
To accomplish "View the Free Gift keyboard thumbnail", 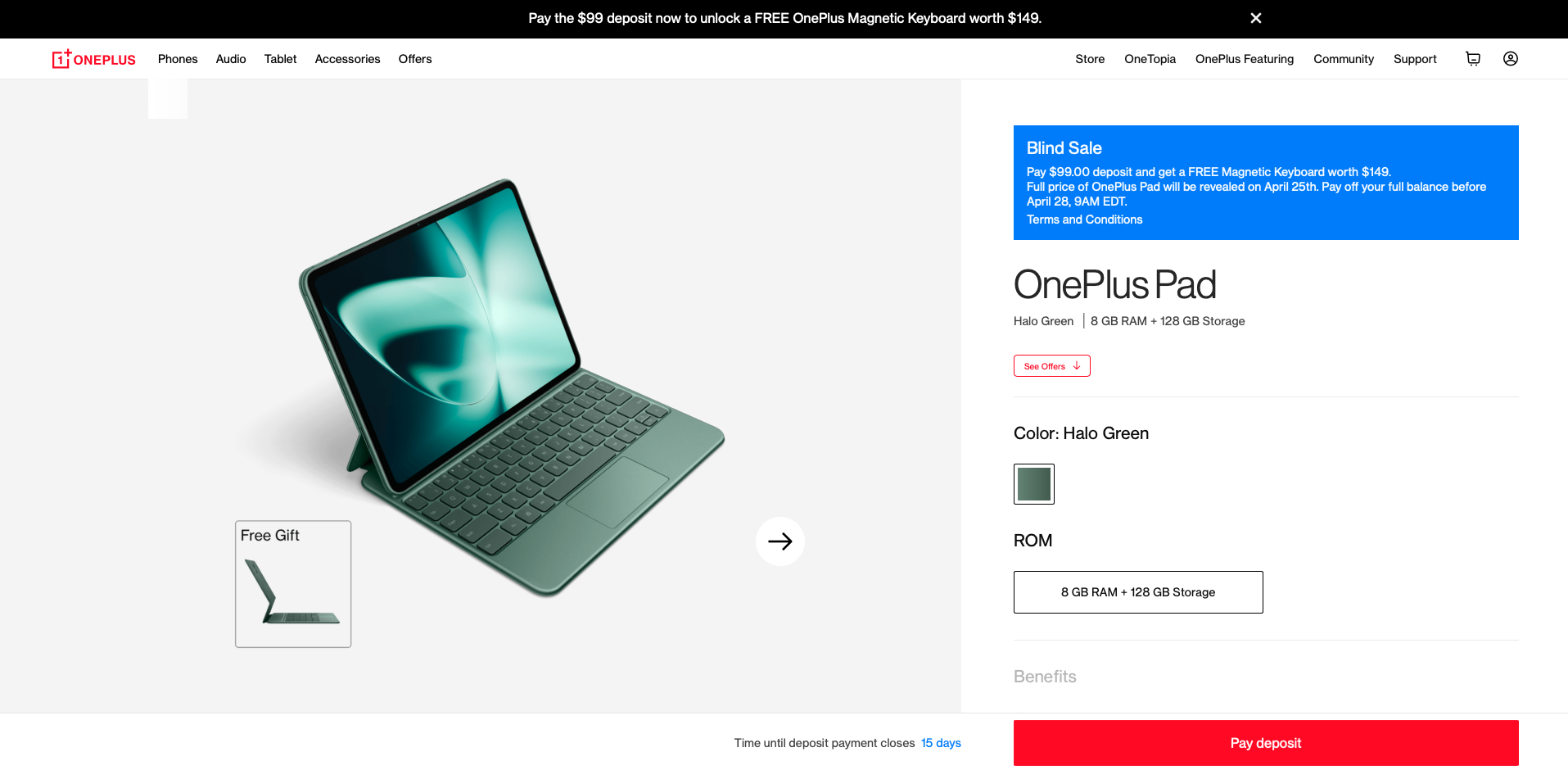I will (x=293, y=584).
